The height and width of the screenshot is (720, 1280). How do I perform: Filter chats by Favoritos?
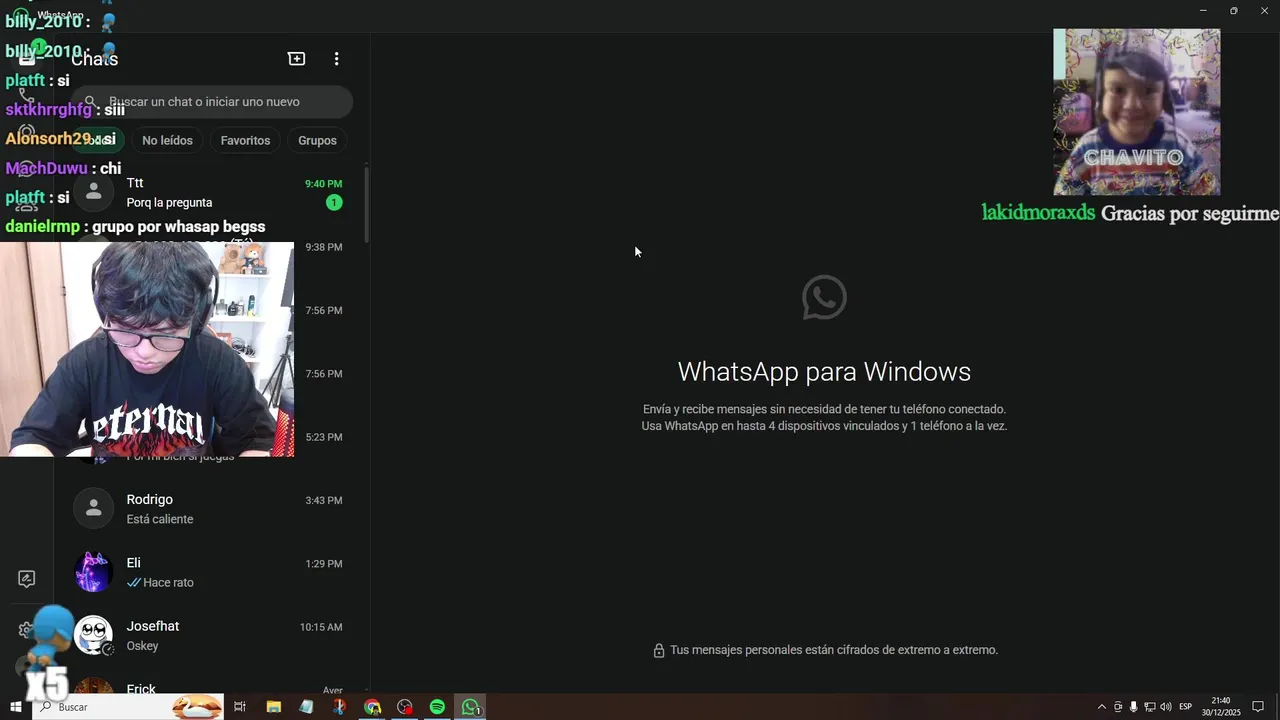(245, 141)
